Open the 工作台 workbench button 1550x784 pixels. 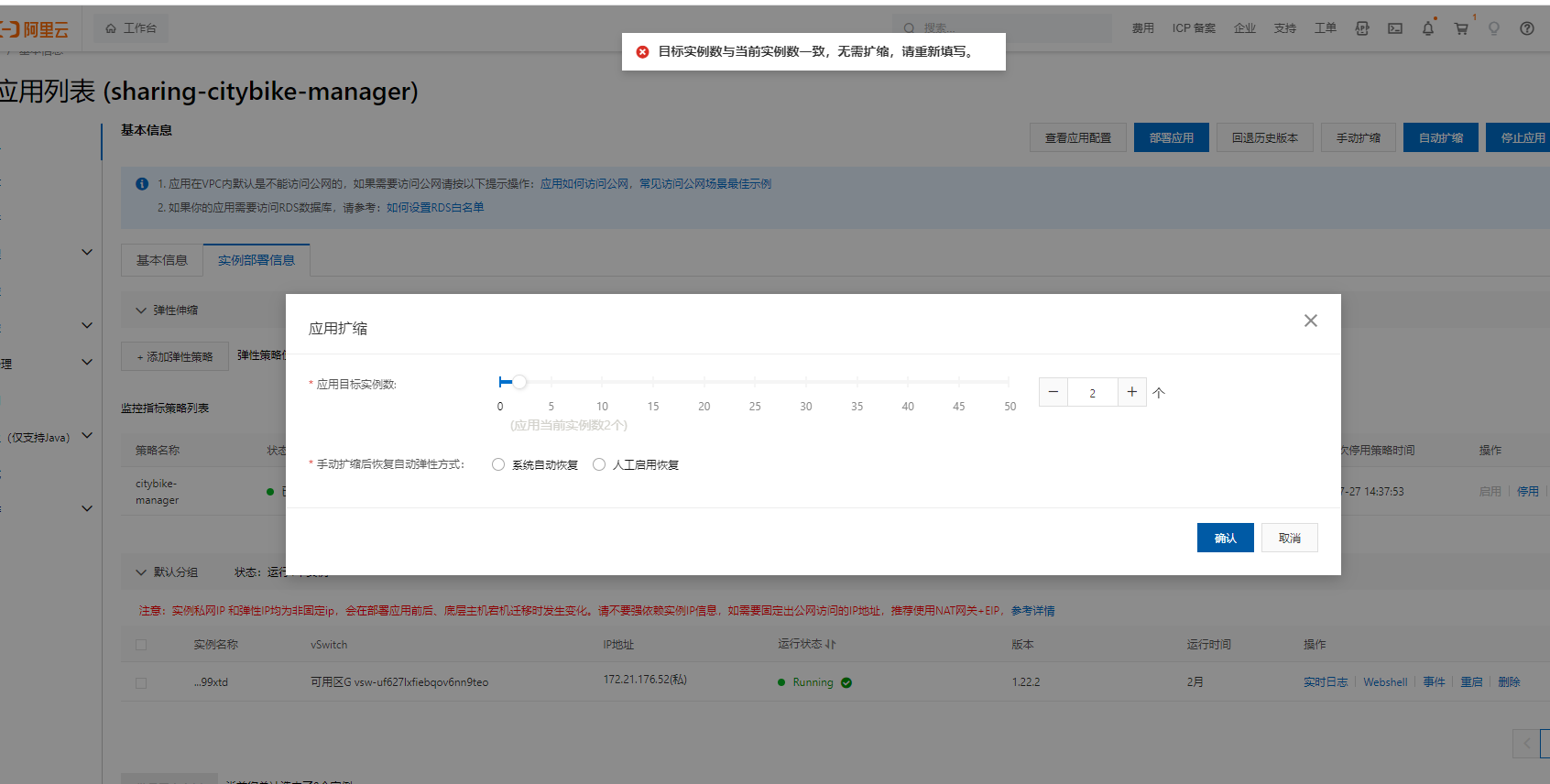coord(131,28)
